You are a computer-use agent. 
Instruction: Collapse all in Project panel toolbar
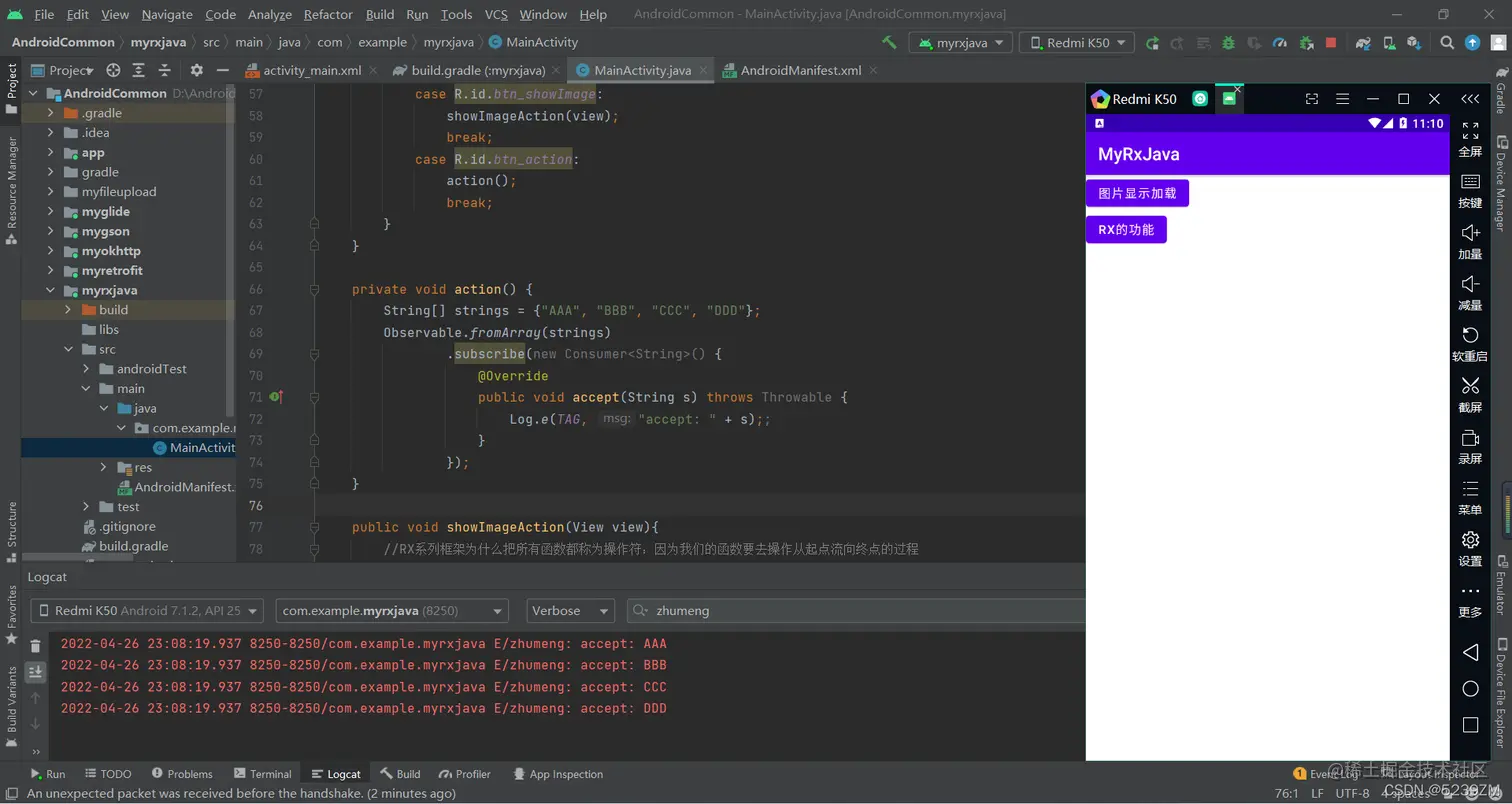pos(165,70)
